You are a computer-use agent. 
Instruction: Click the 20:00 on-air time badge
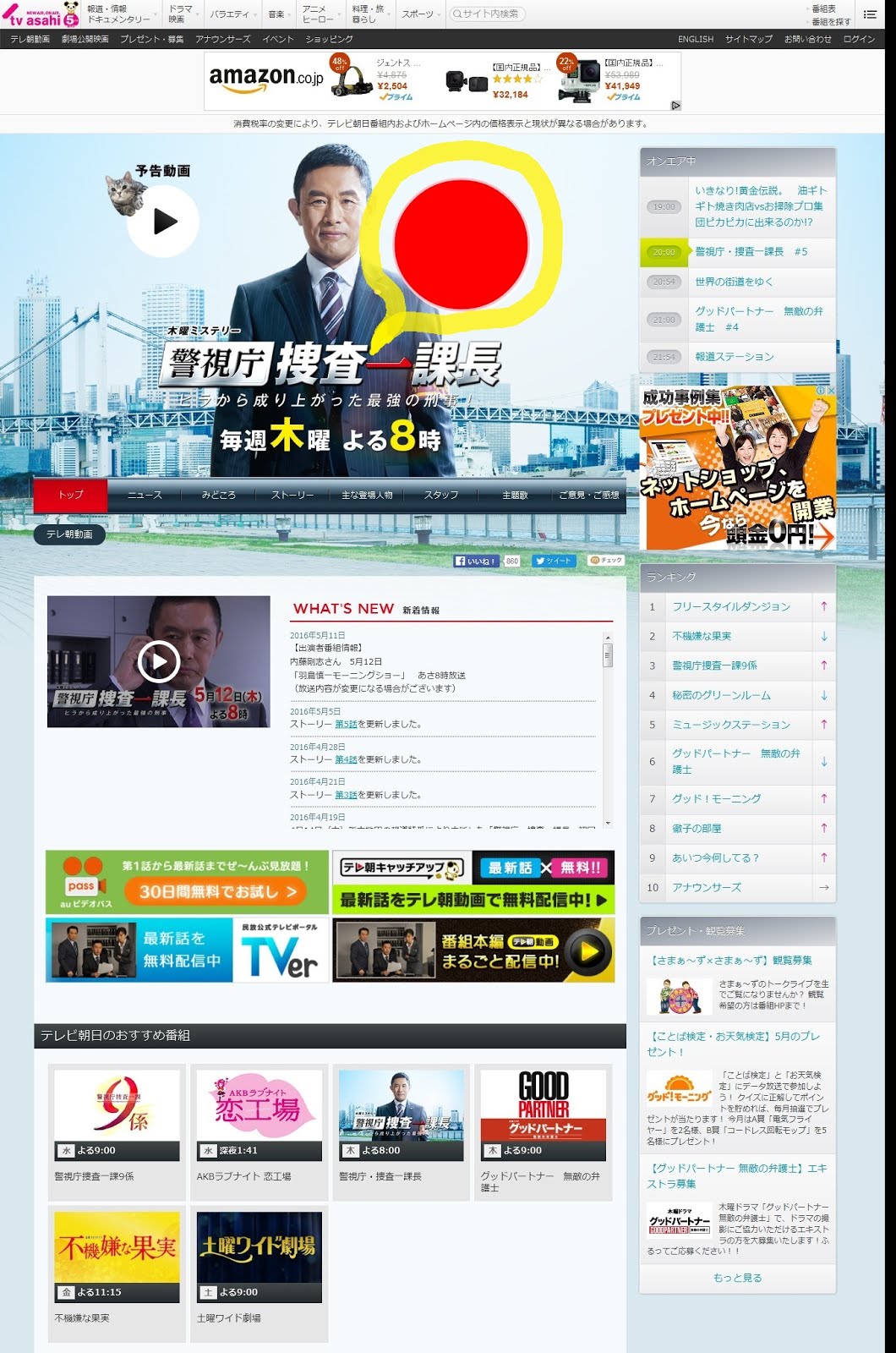tap(664, 252)
